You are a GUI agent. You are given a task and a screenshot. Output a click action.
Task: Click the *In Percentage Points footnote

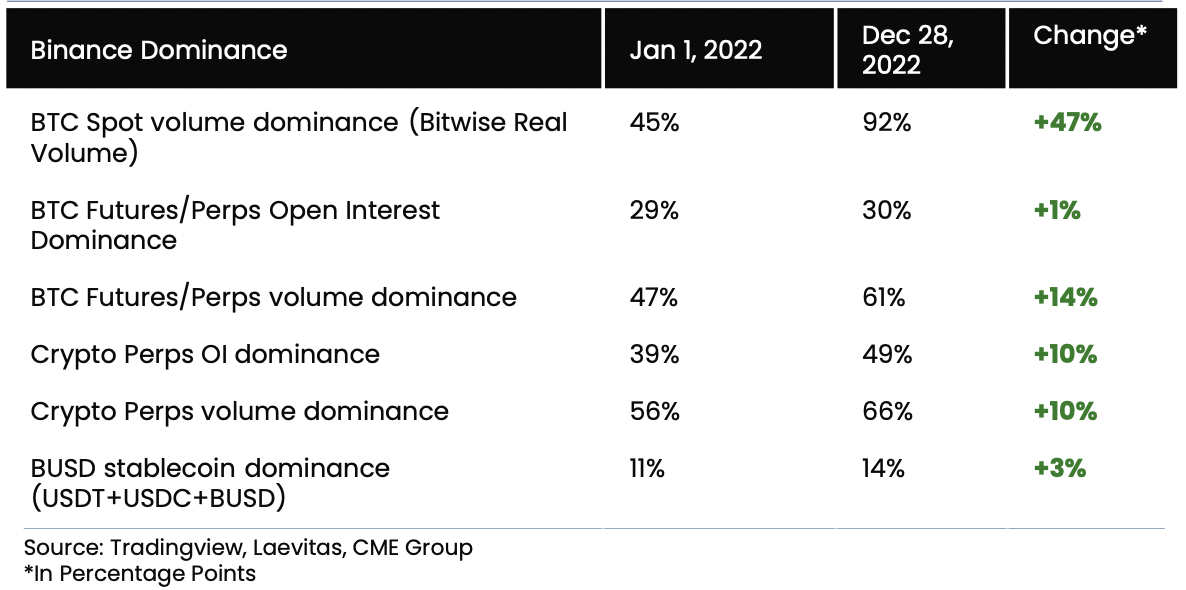tap(140, 574)
